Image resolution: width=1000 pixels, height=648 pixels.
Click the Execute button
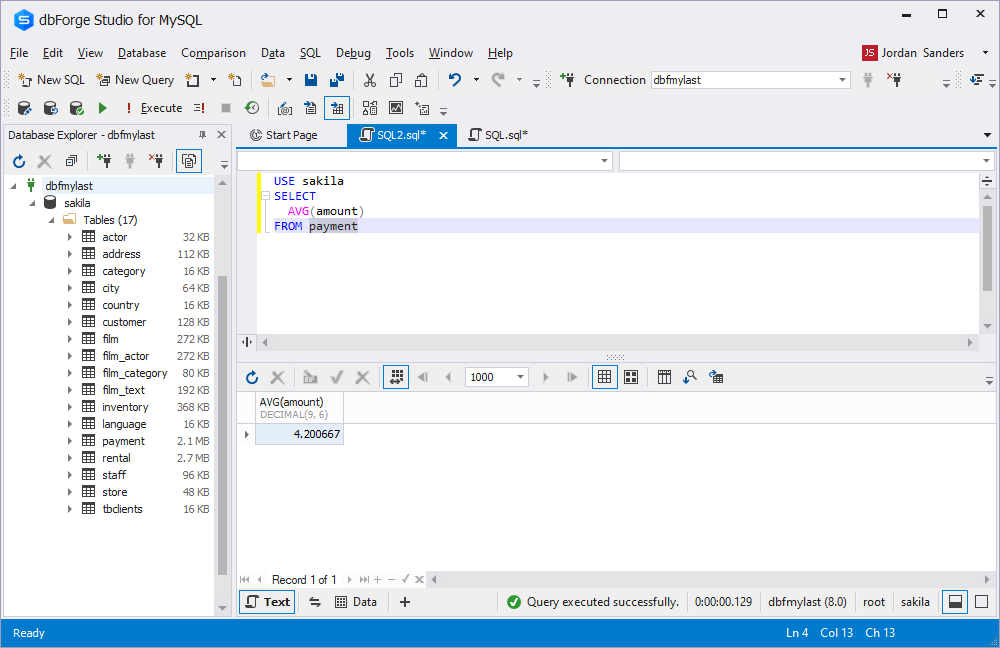(154, 108)
